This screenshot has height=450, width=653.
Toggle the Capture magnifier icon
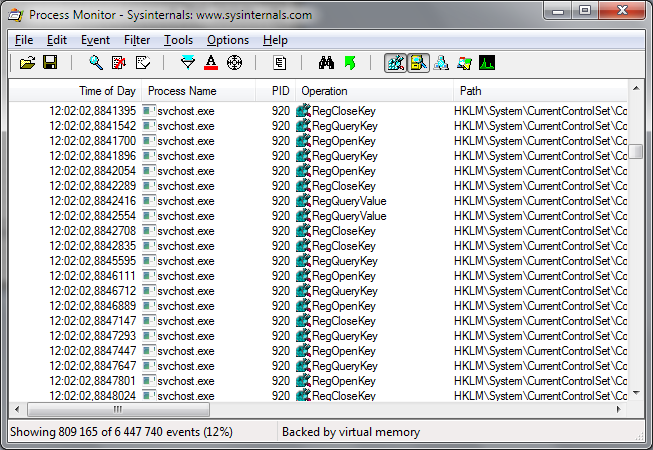(x=96, y=63)
